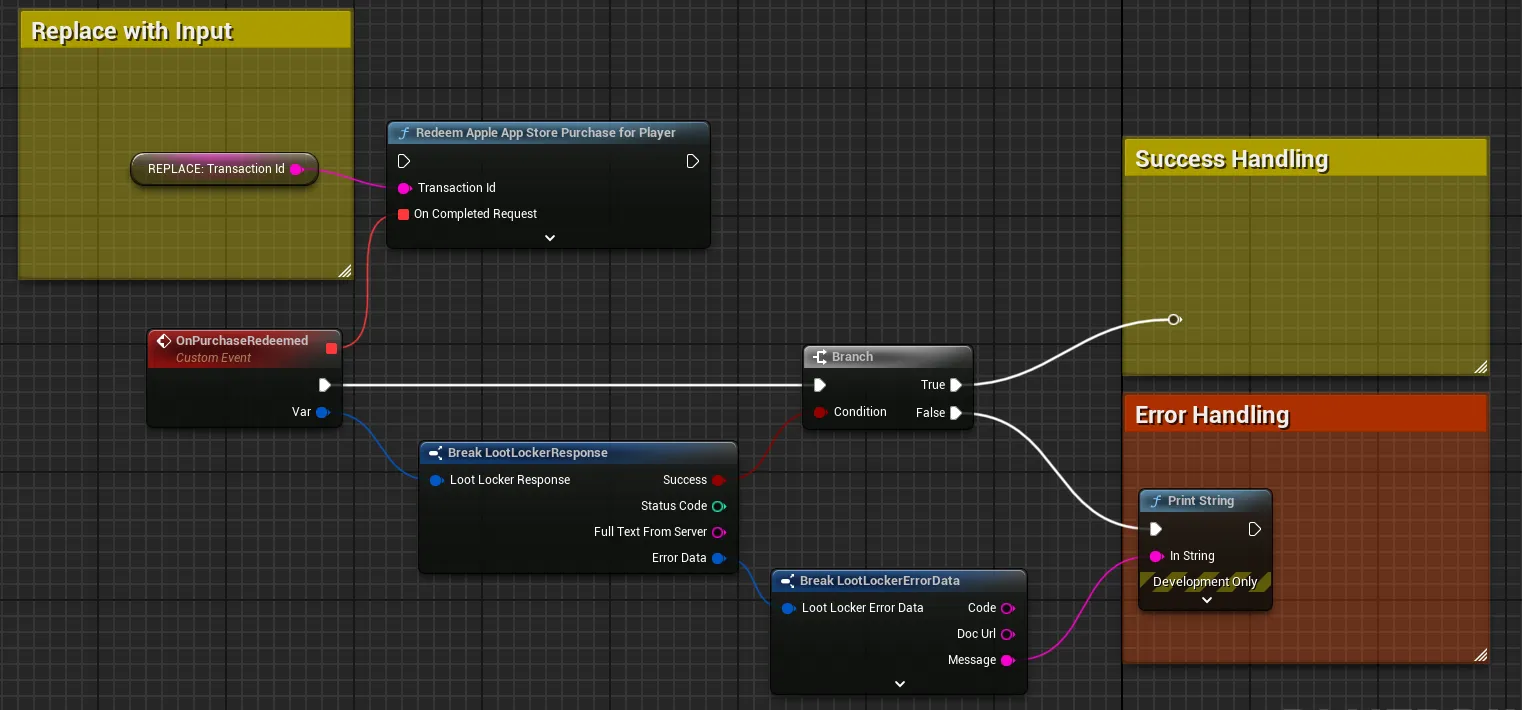Viewport: 1522px width, 710px height.
Task: Click the On Completed Request red delegate pin
Action: click(403, 214)
